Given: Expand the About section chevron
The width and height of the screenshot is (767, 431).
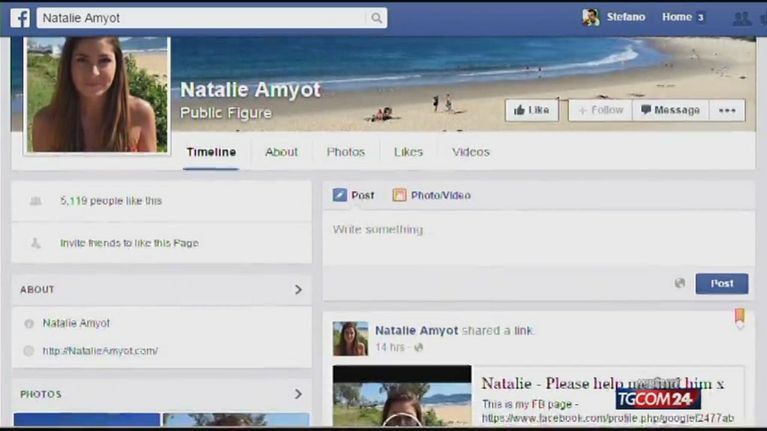Looking at the screenshot, I should tap(298, 290).
